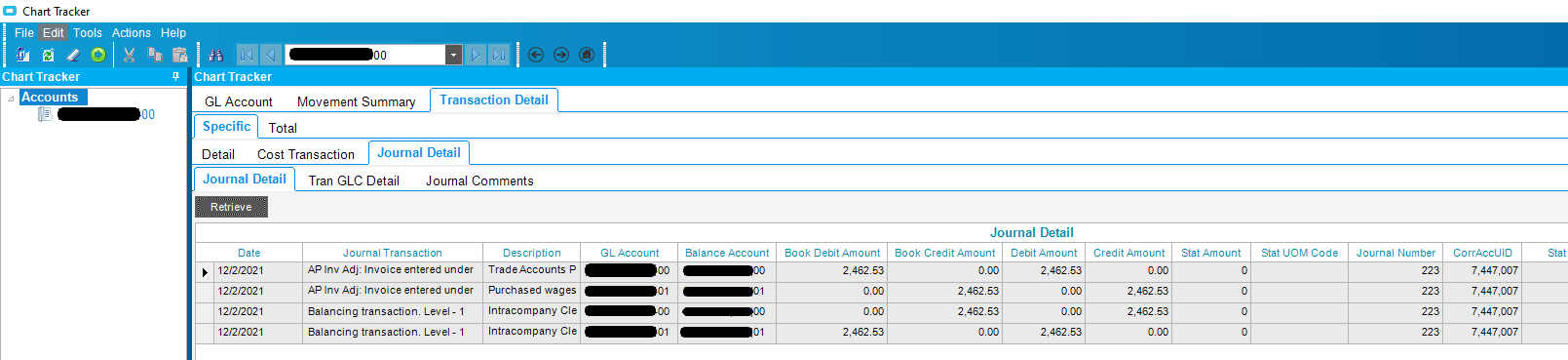Click the CorrAccUID column header
Image resolution: width=1568 pixels, height=360 pixels.
pos(1483,253)
